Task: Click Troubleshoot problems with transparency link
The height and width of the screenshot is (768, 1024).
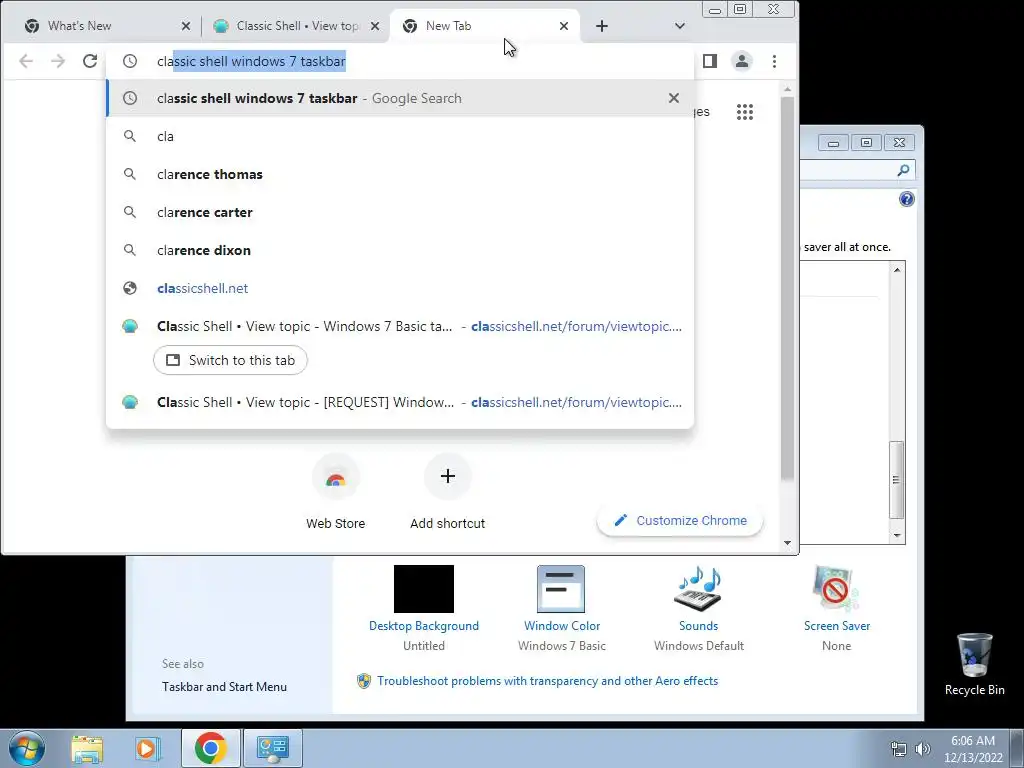Action: pos(547,680)
